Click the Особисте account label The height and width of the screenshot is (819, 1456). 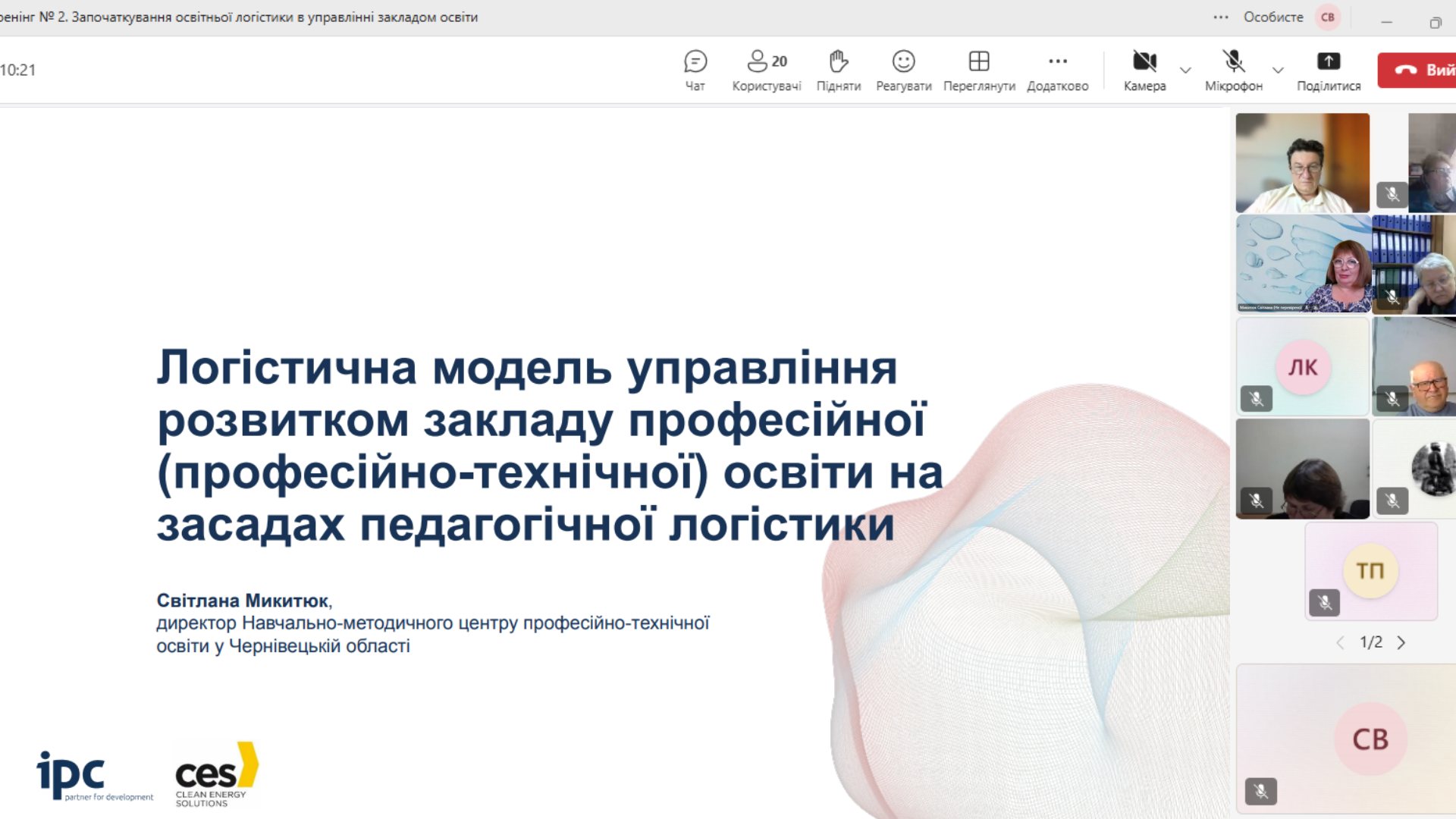coord(1272,17)
